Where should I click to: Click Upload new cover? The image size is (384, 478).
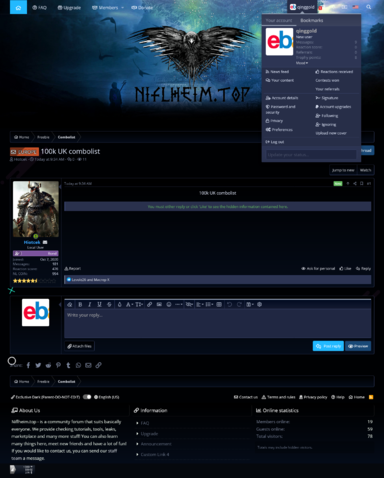(x=331, y=133)
